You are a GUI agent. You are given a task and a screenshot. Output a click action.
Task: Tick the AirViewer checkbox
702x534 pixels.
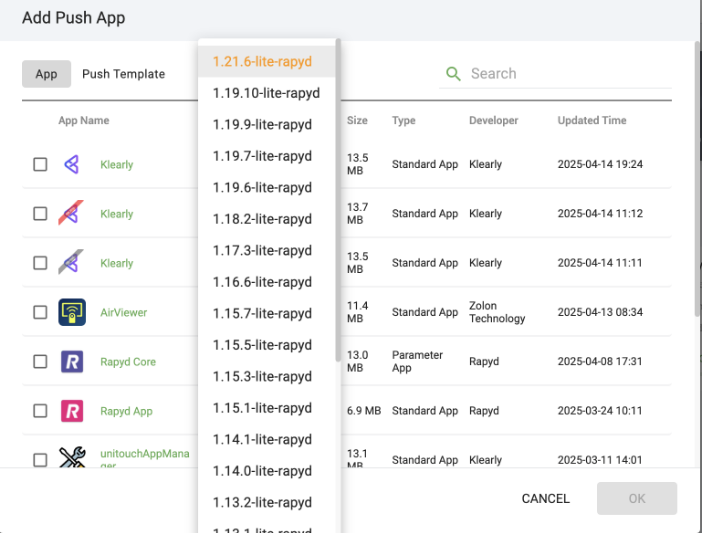coord(40,312)
